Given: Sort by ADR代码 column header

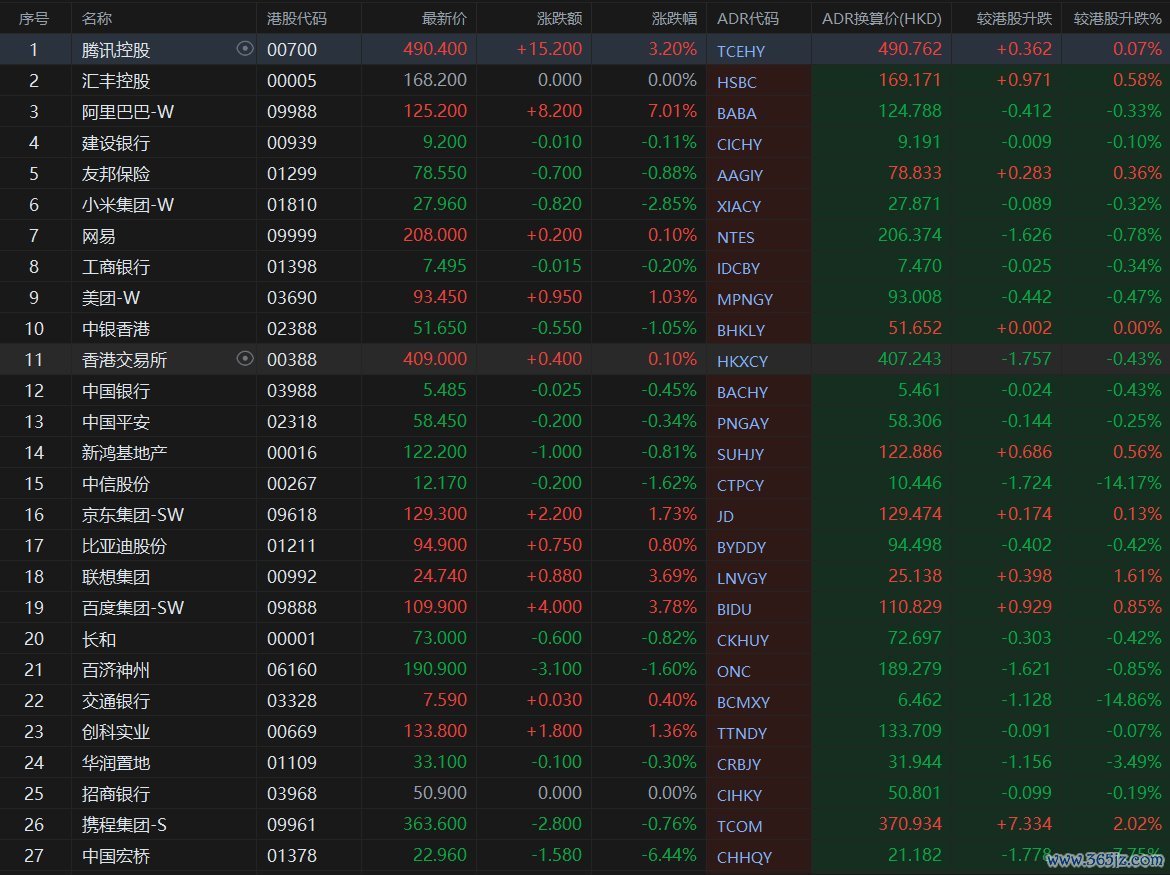Looking at the screenshot, I should pos(748,19).
